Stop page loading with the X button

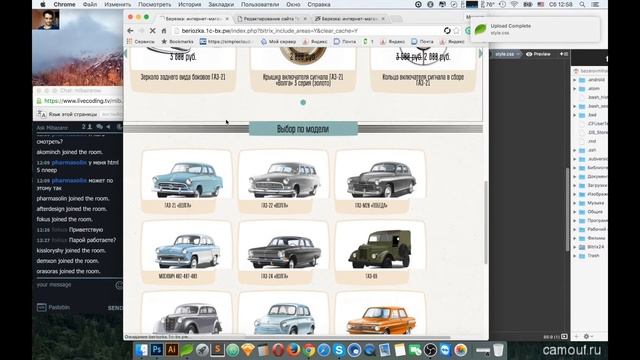click(152, 31)
